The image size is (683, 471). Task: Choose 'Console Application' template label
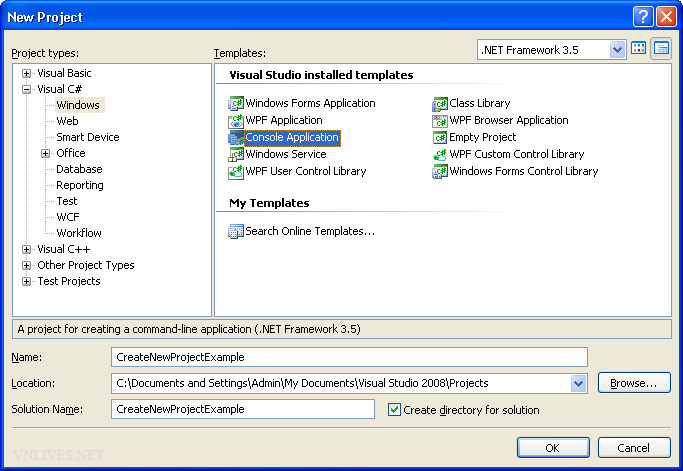(x=292, y=137)
